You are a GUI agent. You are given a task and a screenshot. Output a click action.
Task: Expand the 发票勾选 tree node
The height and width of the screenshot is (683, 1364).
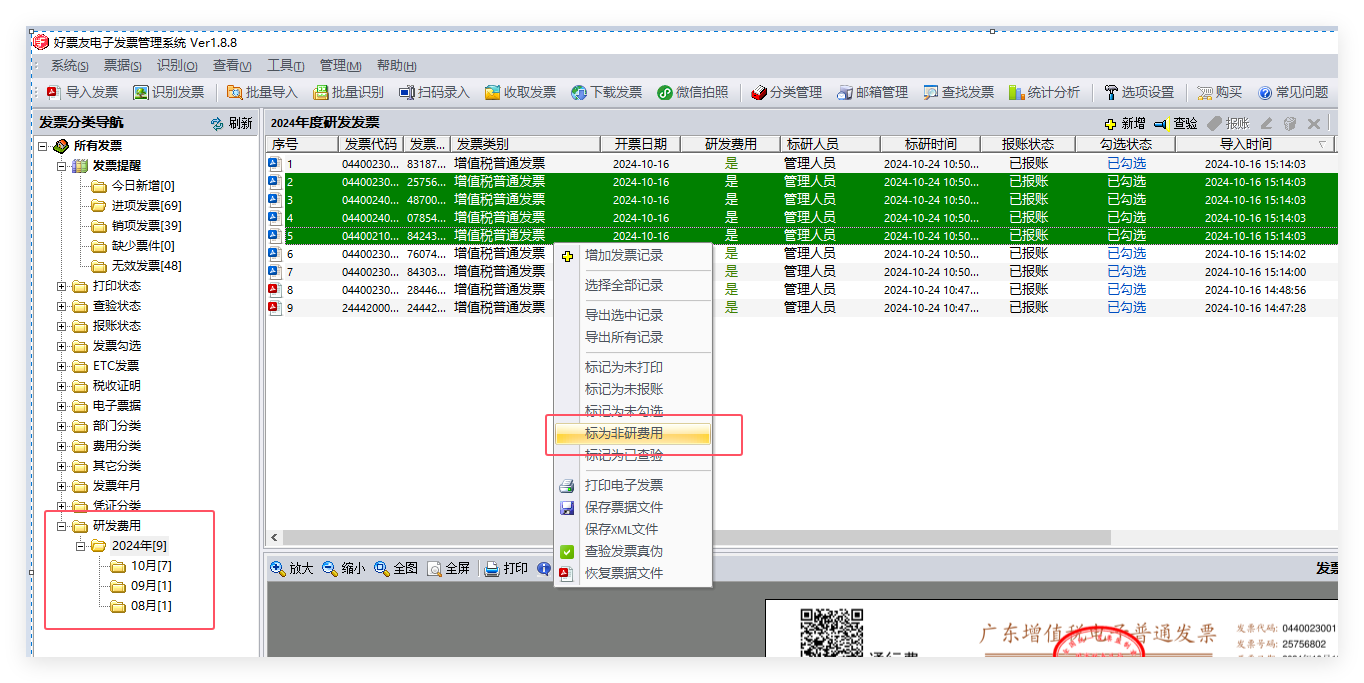pos(62,346)
